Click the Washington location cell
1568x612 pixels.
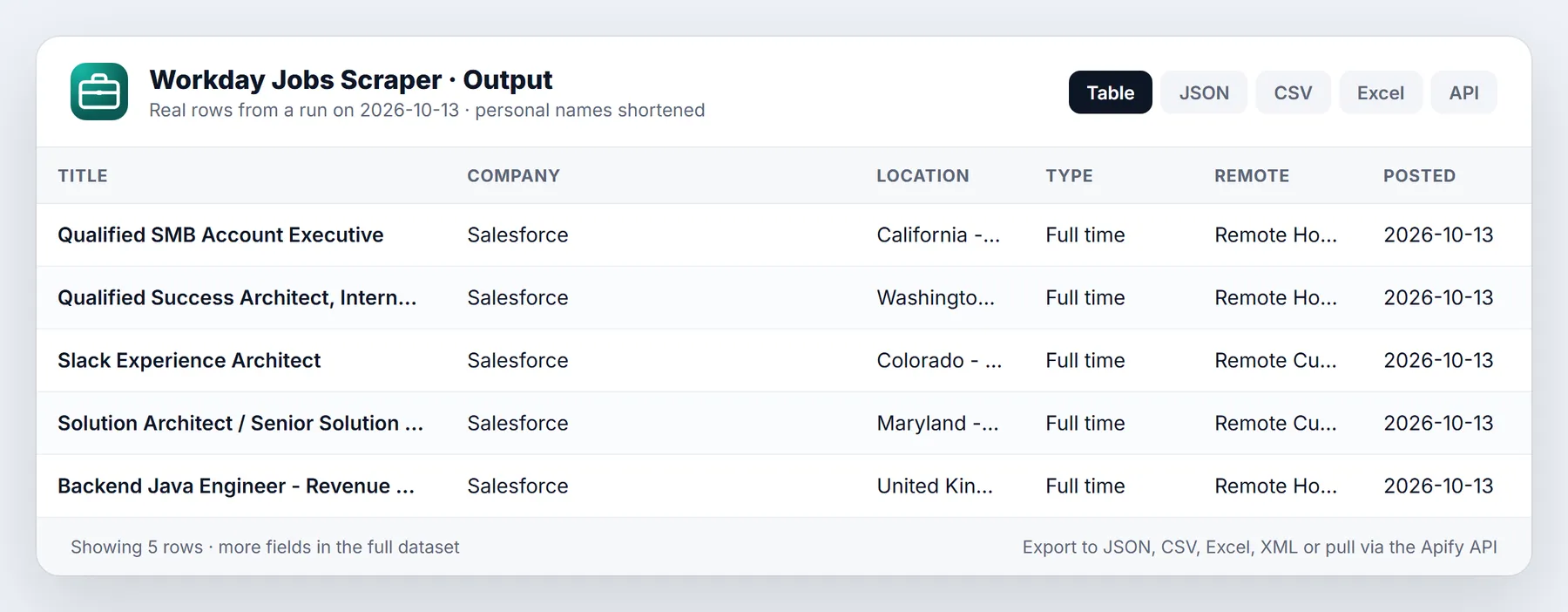click(x=936, y=298)
